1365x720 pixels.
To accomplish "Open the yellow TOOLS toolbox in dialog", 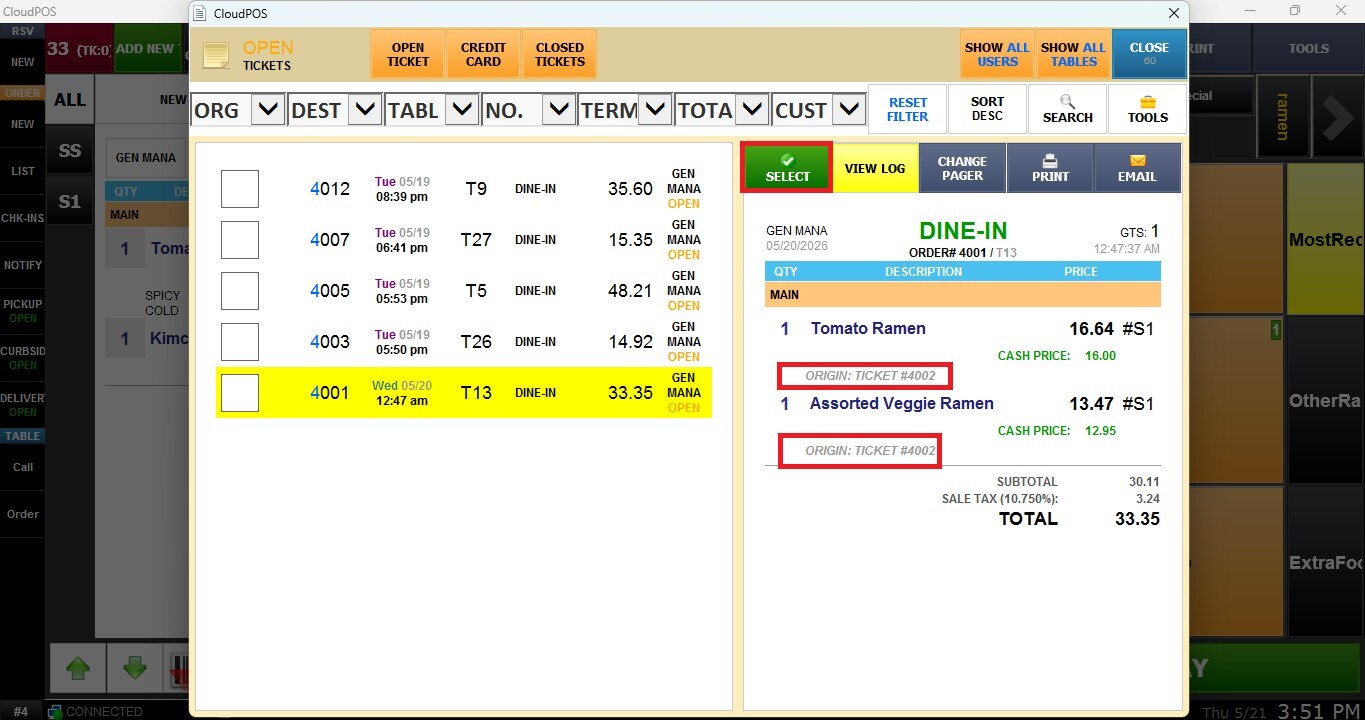I will tap(1147, 109).
